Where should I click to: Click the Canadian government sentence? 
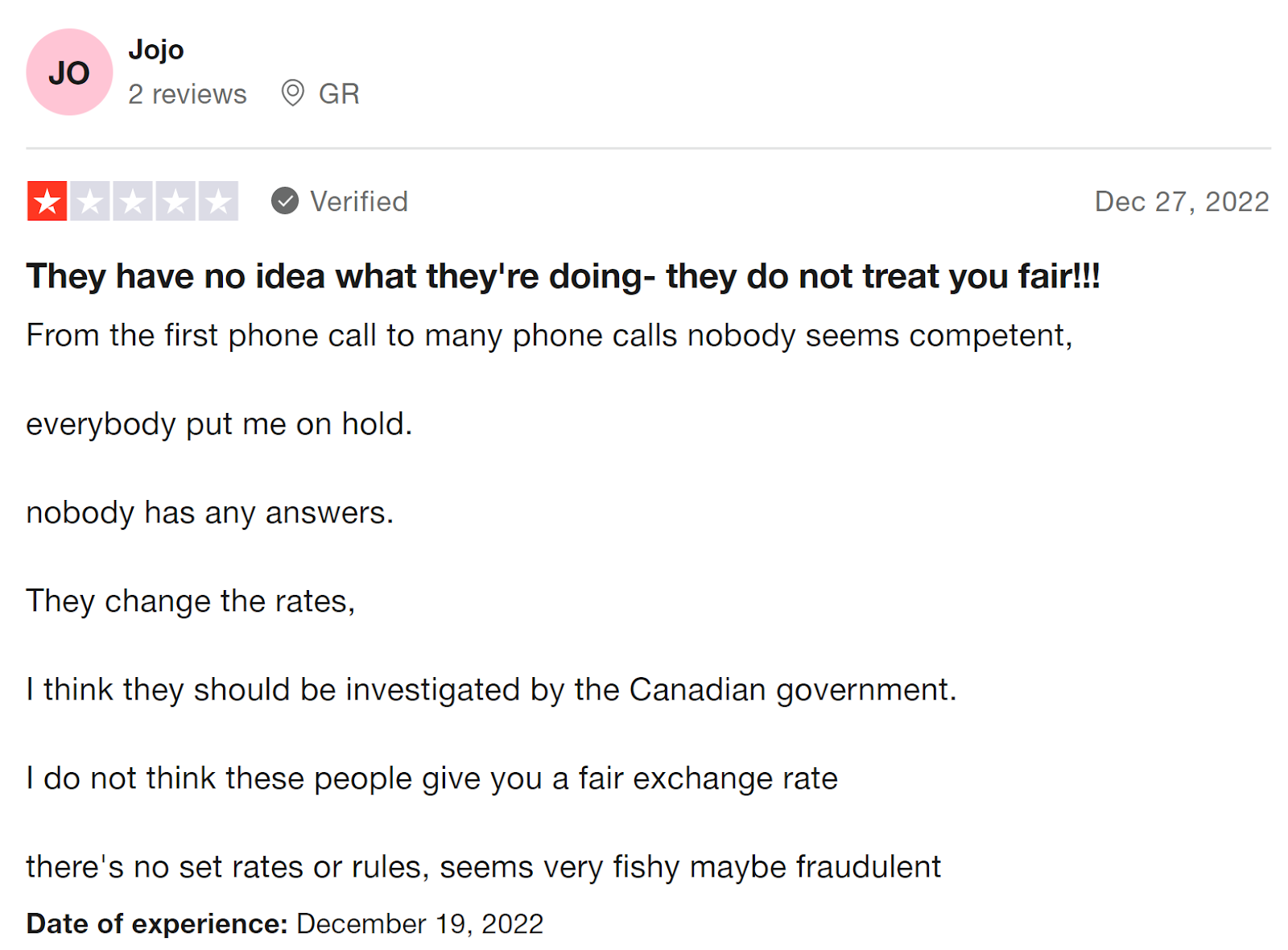[491, 690]
